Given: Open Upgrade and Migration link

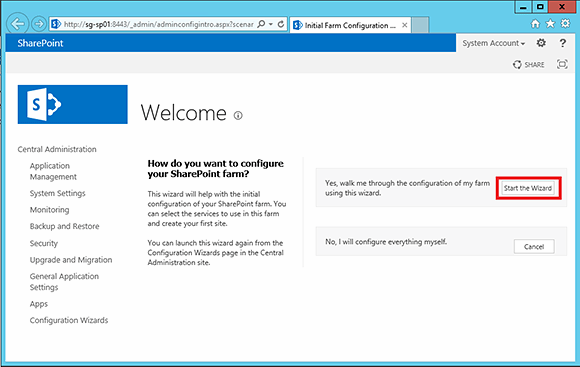Looking at the screenshot, I should (71, 260).
